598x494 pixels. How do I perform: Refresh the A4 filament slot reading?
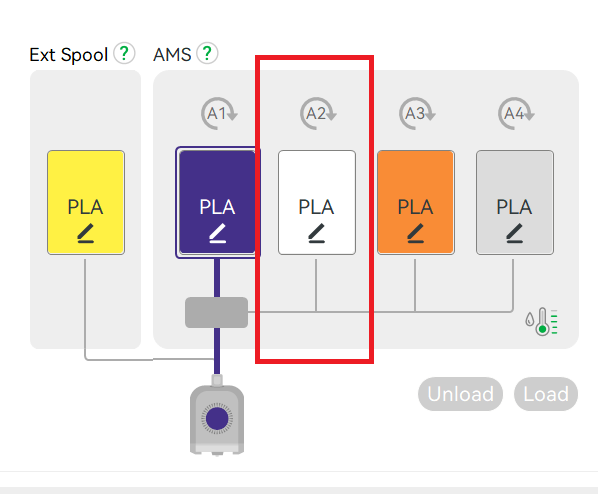(x=516, y=114)
